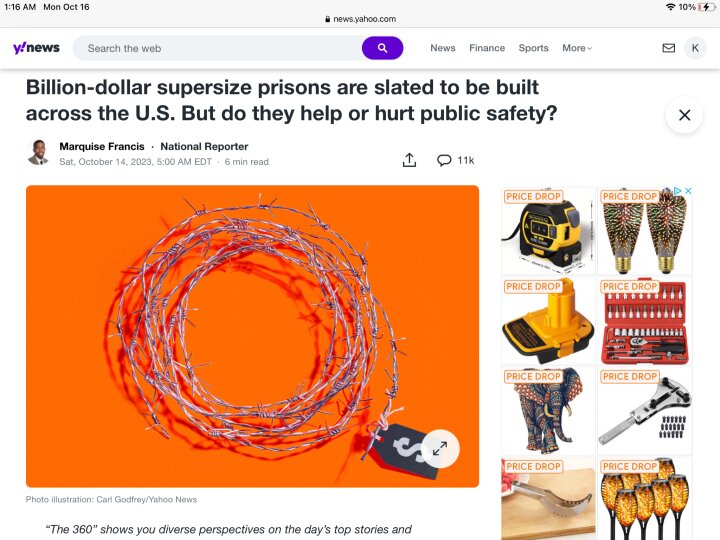Screen dimensions: 720x540
Task: Open Marquise Francis author link
Action: [x=102, y=146]
